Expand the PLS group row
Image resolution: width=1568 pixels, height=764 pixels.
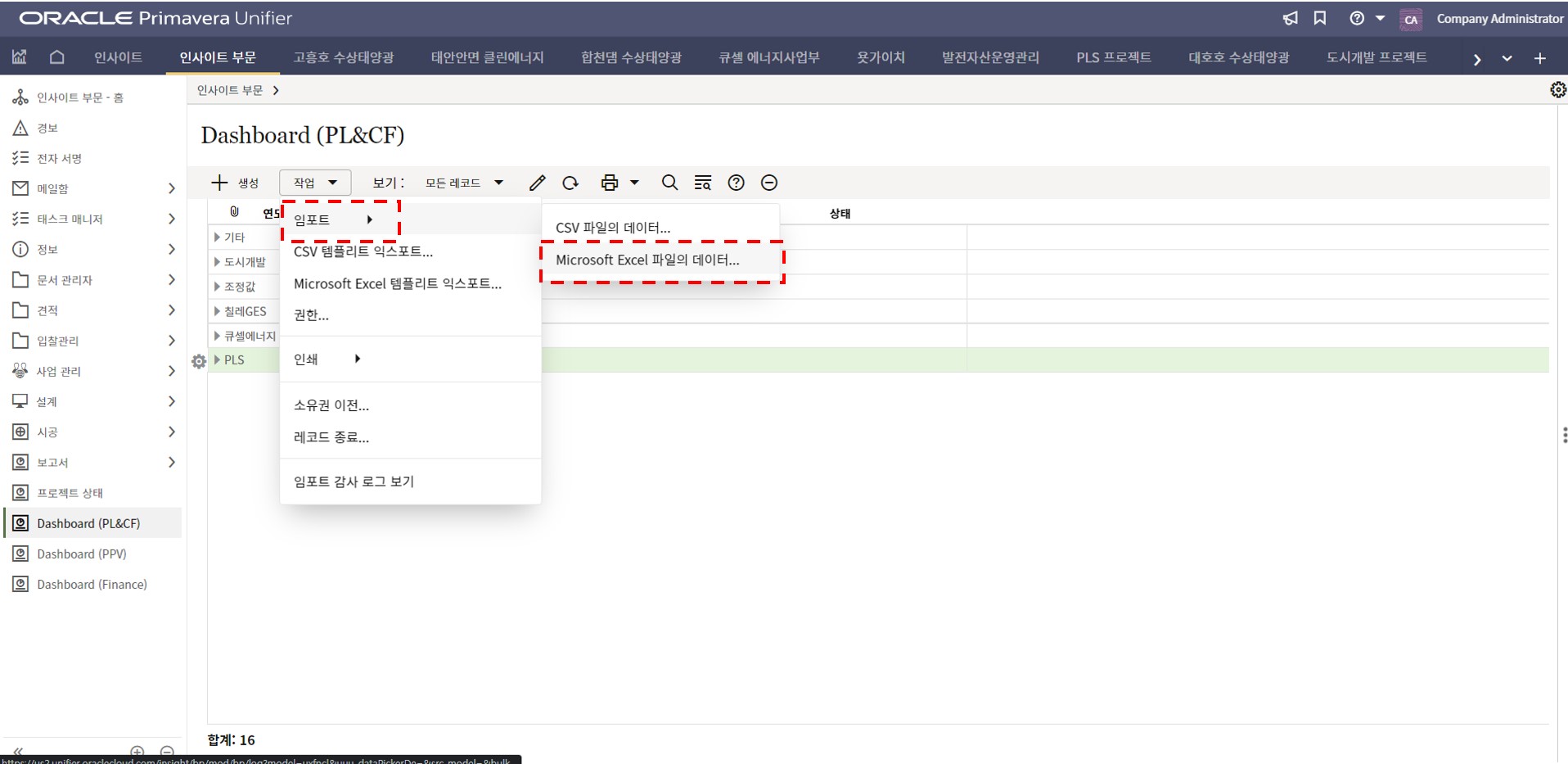217,359
